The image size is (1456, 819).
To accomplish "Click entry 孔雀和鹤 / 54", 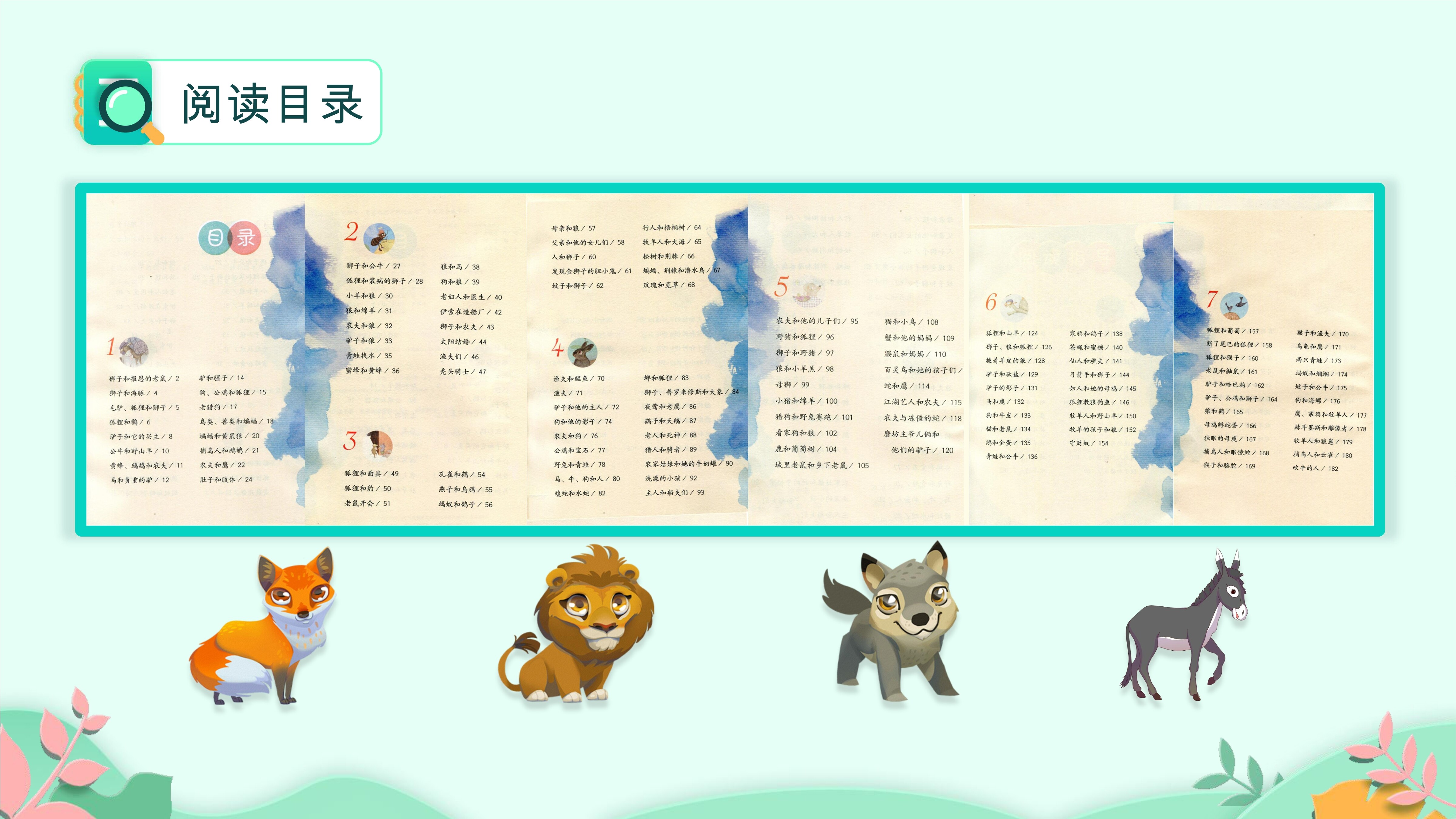I will pos(462,475).
